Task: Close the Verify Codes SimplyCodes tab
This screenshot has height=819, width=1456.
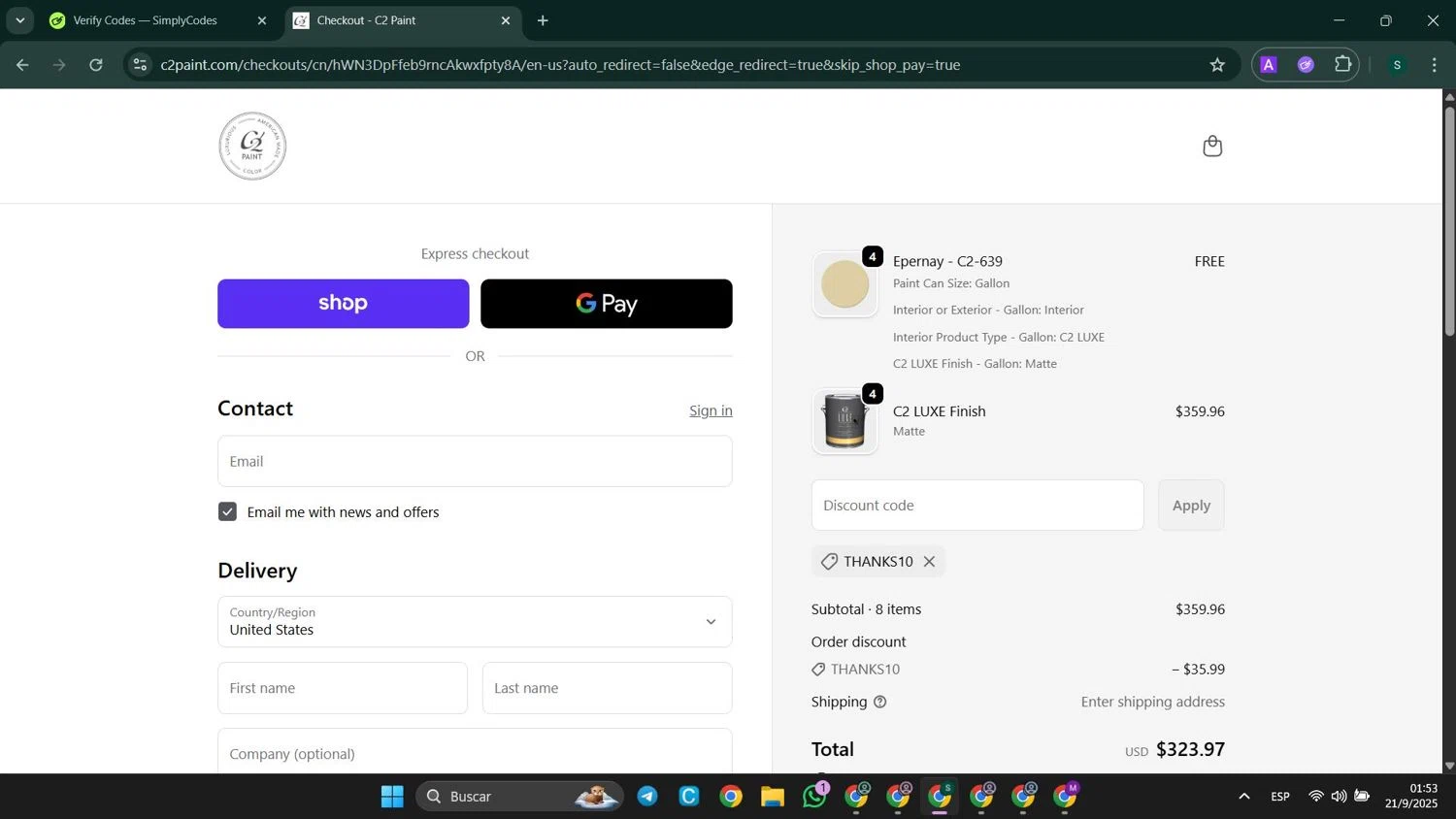Action: tap(262, 20)
